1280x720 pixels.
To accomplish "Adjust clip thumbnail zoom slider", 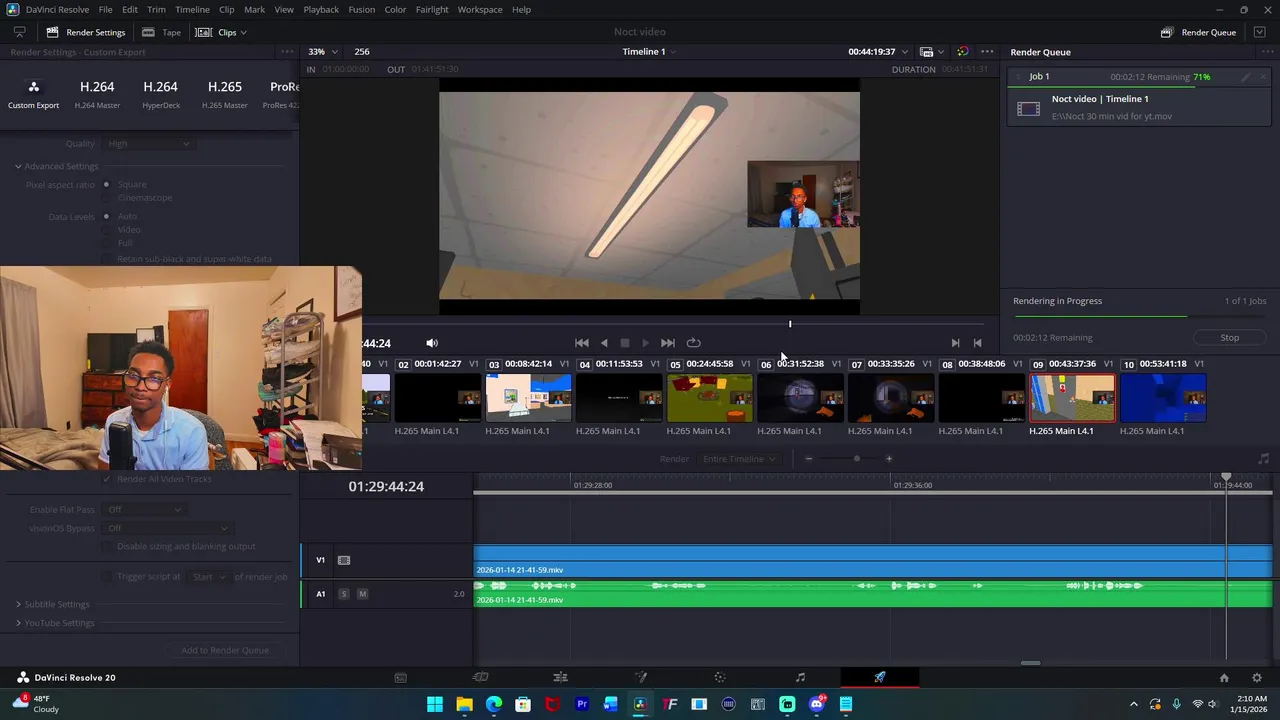I will (x=856, y=459).
